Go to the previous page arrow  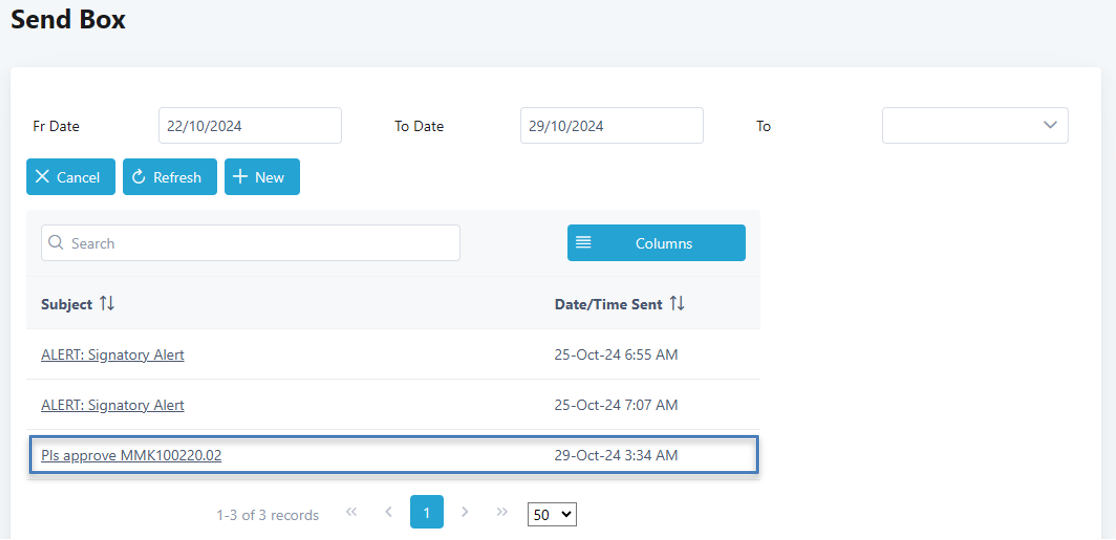coord(388,512)
